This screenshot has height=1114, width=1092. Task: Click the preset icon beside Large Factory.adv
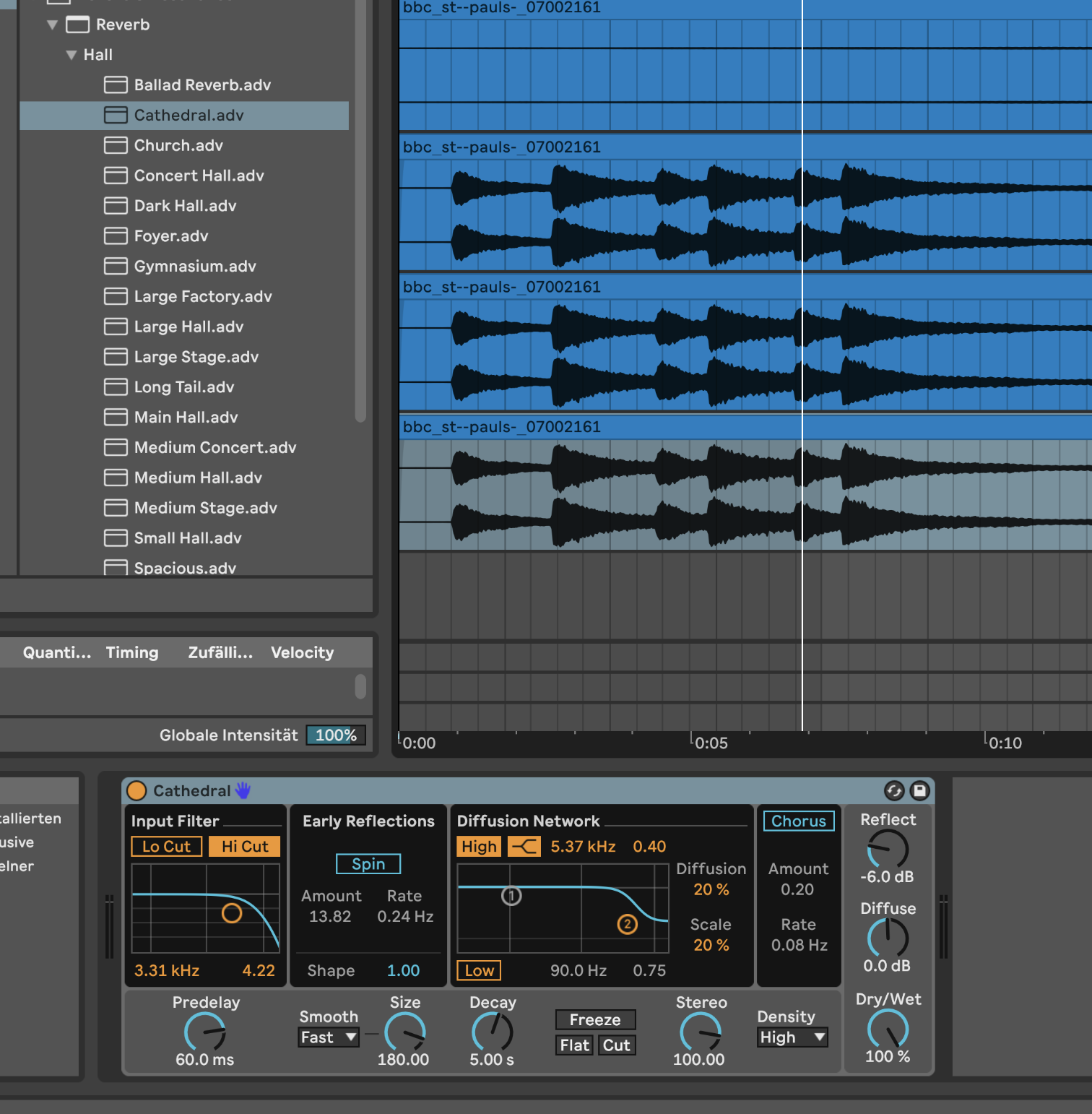[116, 296]
